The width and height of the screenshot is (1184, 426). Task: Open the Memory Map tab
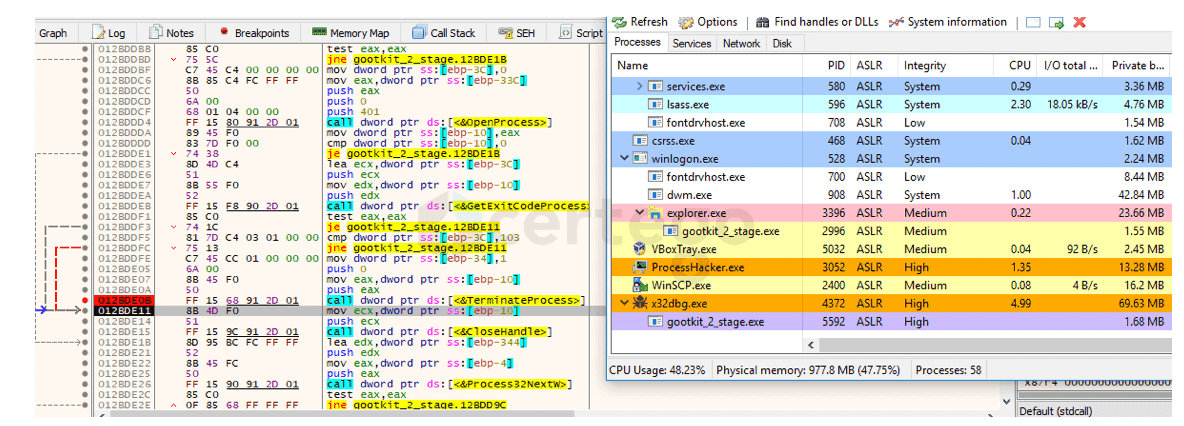coord(350,33)
